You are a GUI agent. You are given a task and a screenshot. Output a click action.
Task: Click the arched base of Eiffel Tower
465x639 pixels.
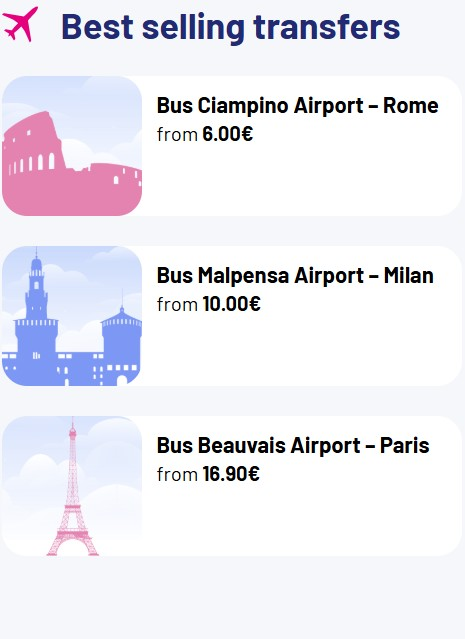click(73, 544)
